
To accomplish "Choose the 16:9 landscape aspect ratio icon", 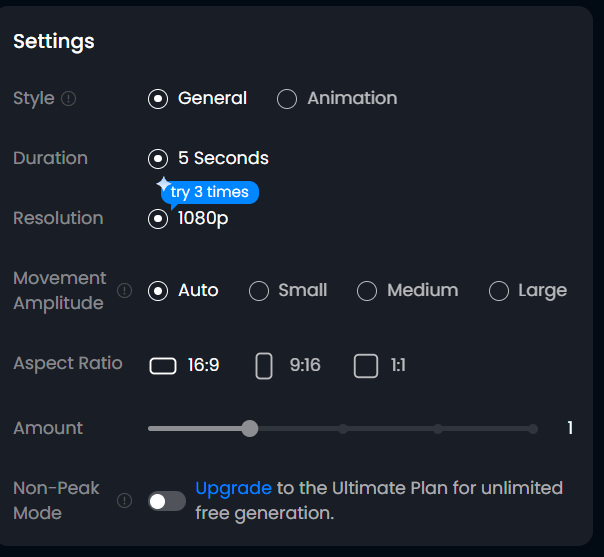I will (x=163, y=366).
